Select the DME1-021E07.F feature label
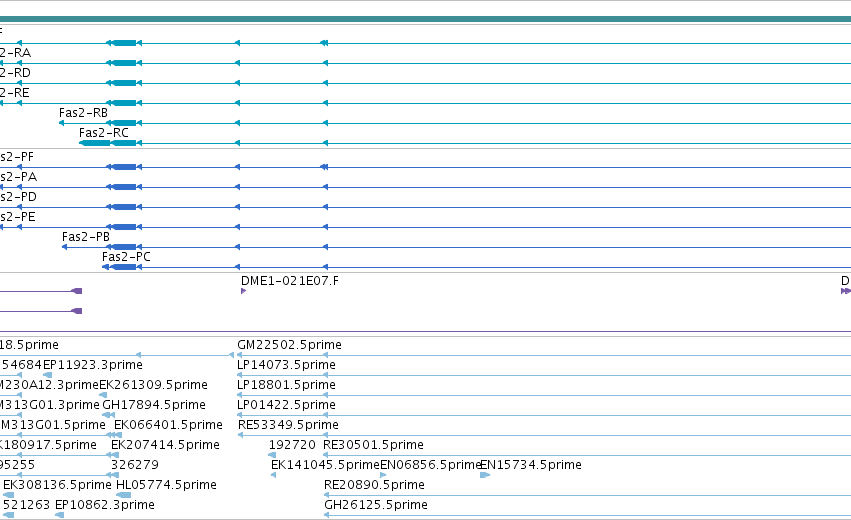 [x=290, y=281]
